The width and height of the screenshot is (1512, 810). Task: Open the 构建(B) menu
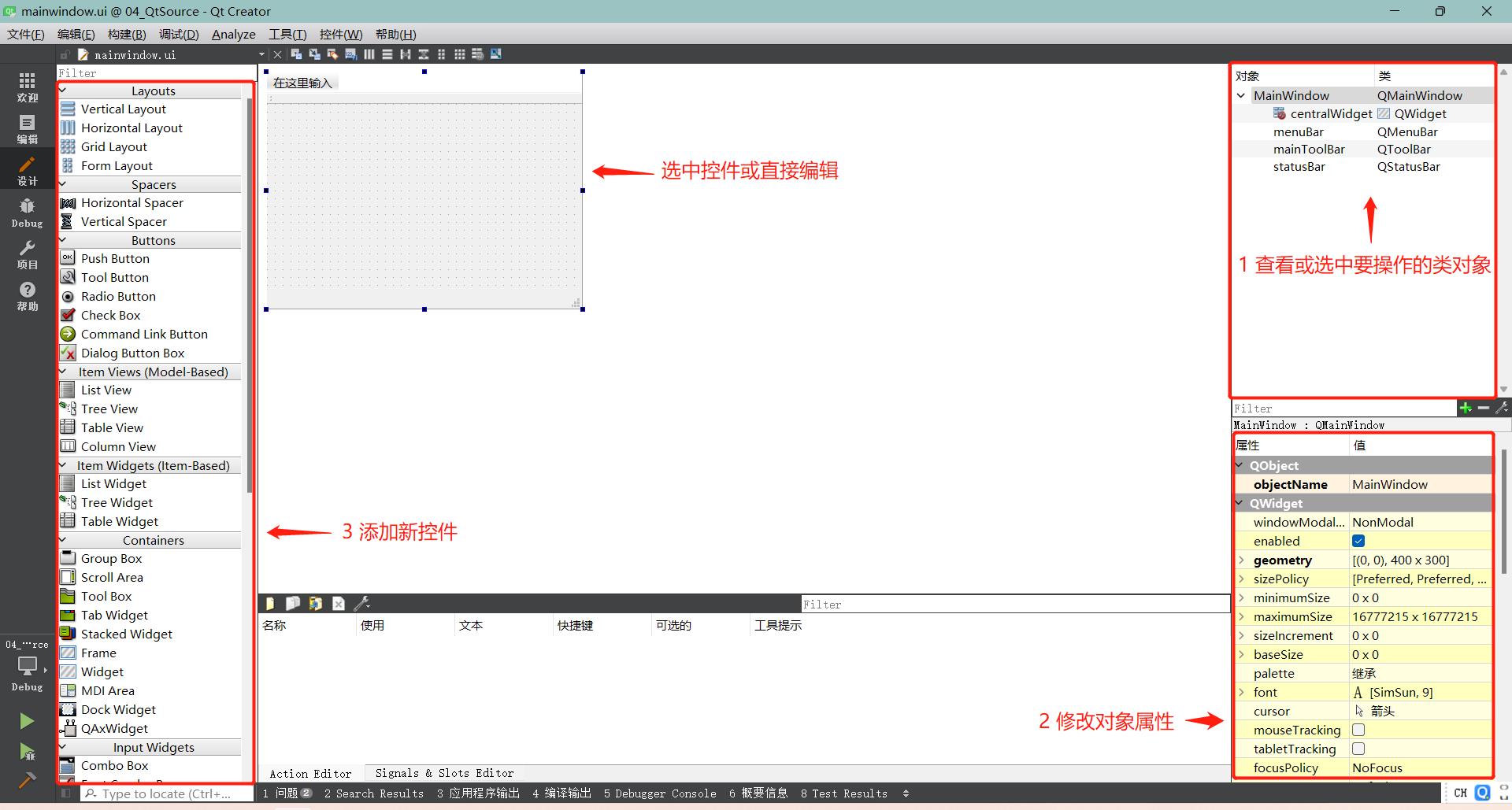pyautogui.click(x=127, y=34)
